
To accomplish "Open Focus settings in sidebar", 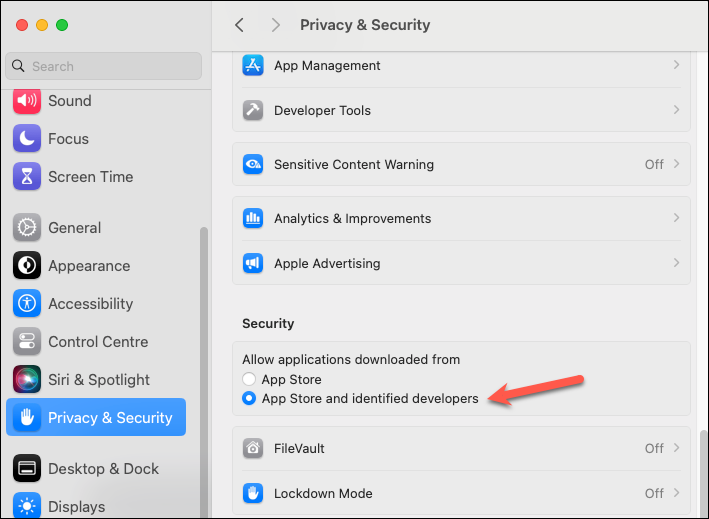I will [68, 139].
